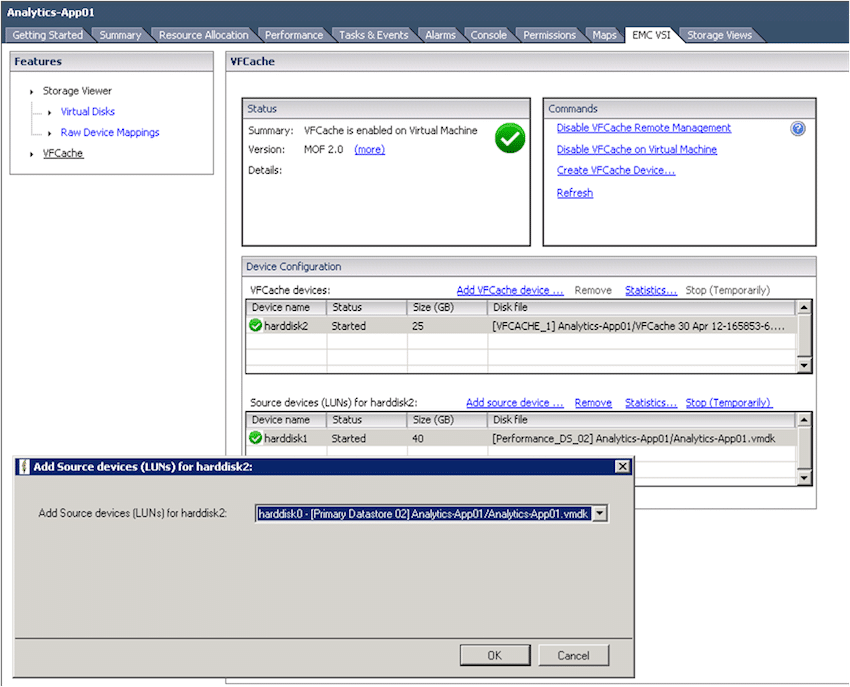Click Remove link for source devices
850x687 pixels.
593,402
